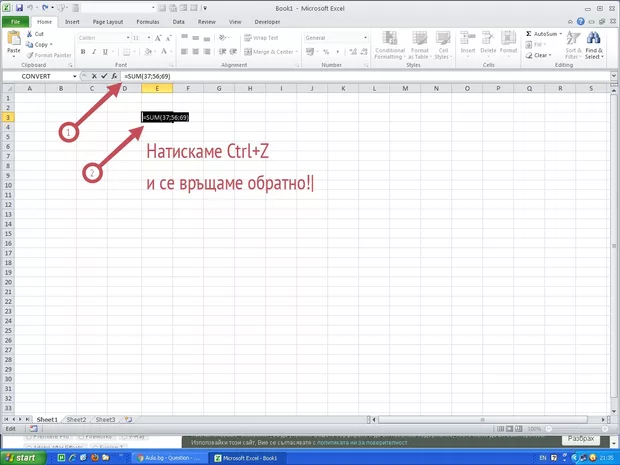Click the Orientation text rotation icon
This screenshot has height=465, width=620.
point(223,38)
